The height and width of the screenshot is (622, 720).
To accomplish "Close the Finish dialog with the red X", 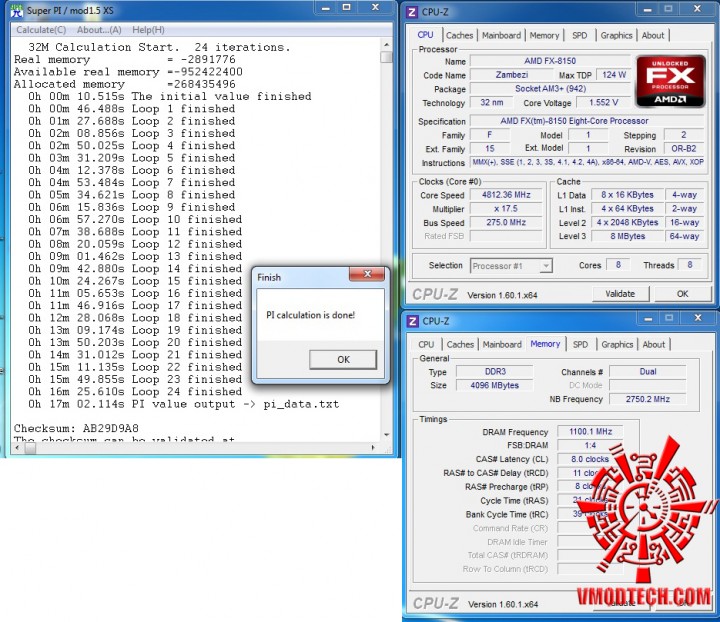I will point(367,274).
